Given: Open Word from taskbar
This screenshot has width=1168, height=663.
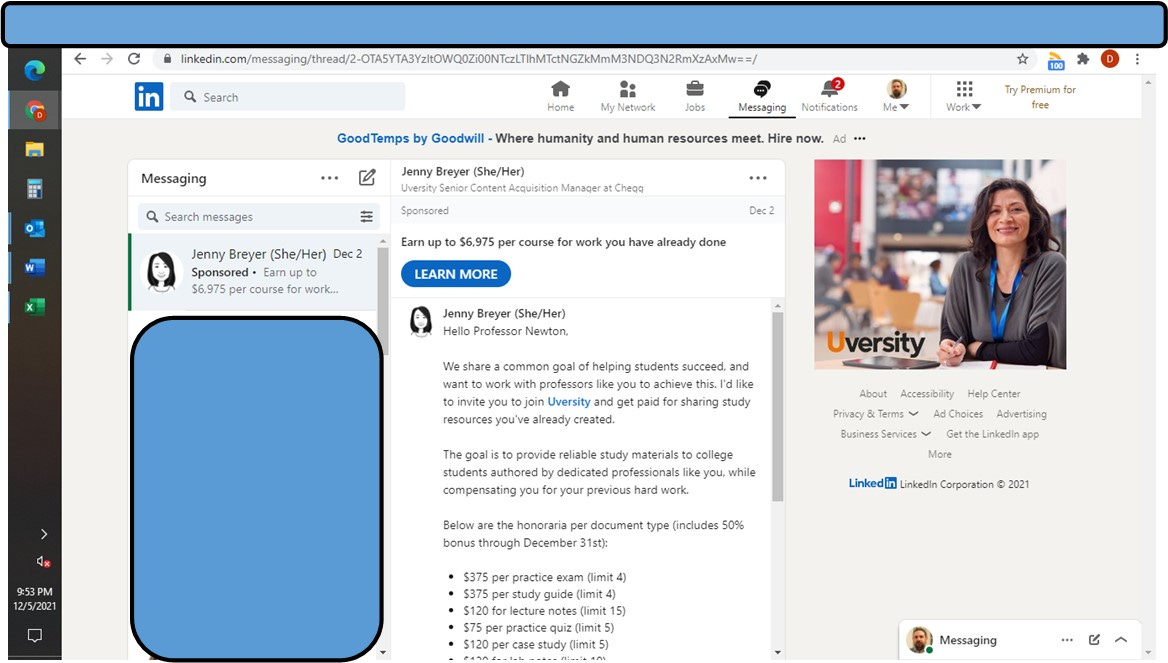Looking at the screenshot, I should coord(34,267).
